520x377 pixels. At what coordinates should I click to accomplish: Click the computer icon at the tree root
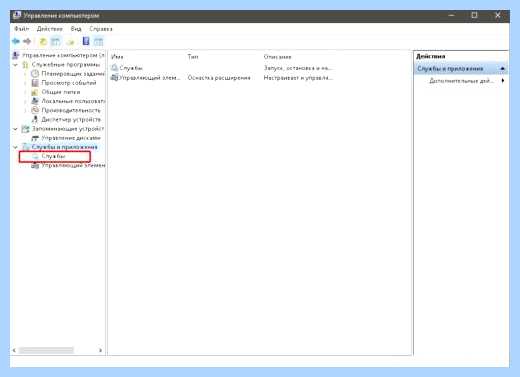[16, 55]
